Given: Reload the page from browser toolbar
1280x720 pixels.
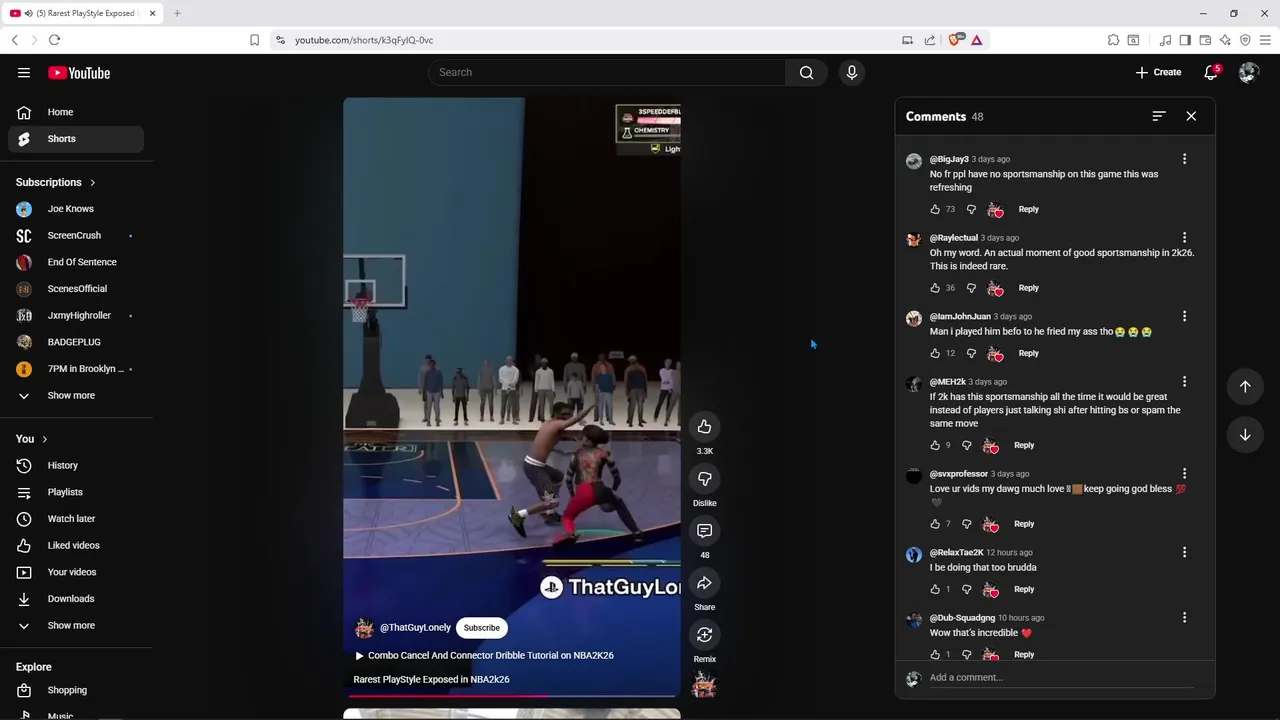Looking at the screenshot, I should [x=54, y=40].
